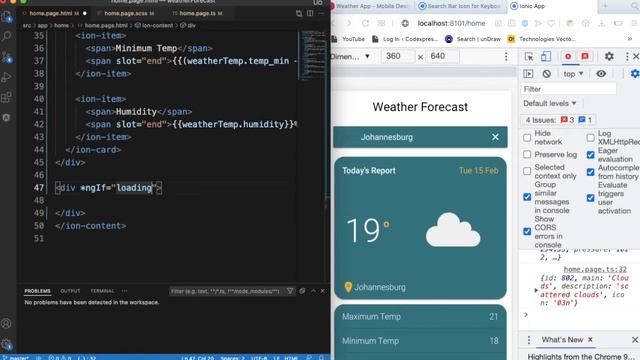The image size is (640, 360).
Task: Focus the console Filter field
Action: pyautogui.click(x=568, y=89)
